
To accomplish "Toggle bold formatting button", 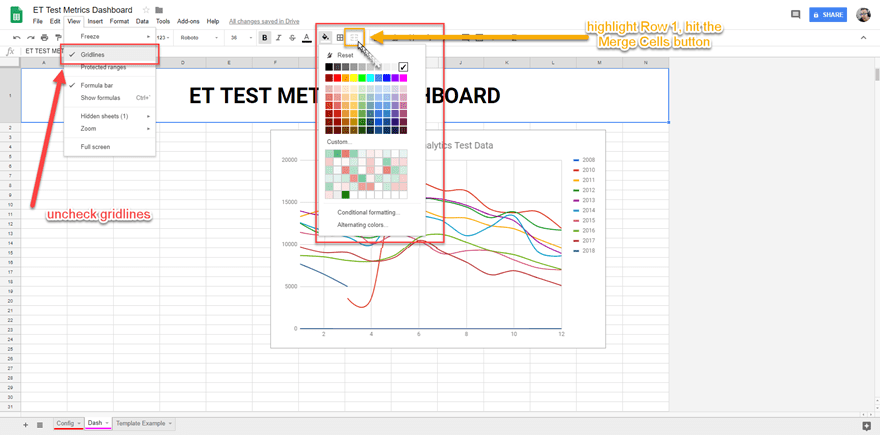I will (265, 38).
